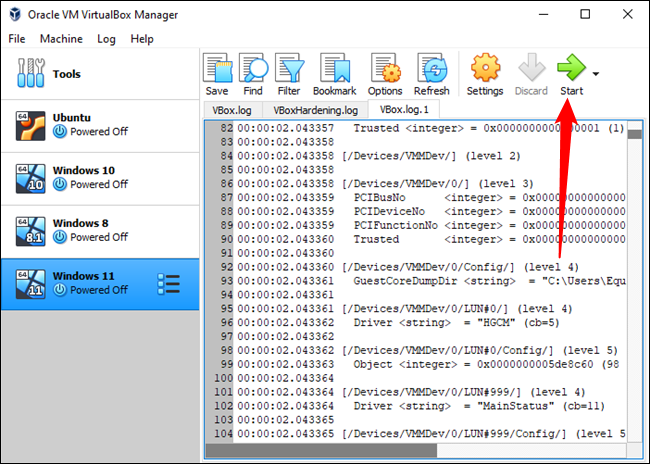
Task: Click line 82 Trusted integer entry
Action: coord(489,129)
